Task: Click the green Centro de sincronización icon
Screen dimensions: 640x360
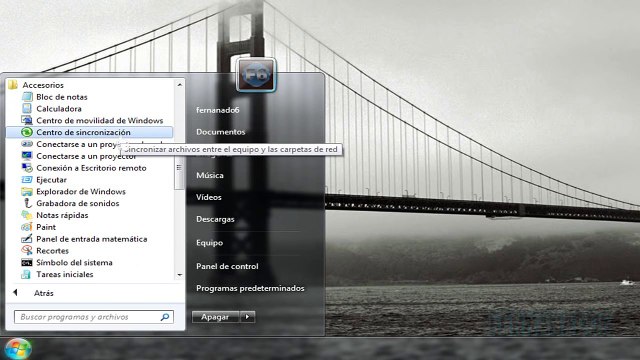Action: click(27, 132)
